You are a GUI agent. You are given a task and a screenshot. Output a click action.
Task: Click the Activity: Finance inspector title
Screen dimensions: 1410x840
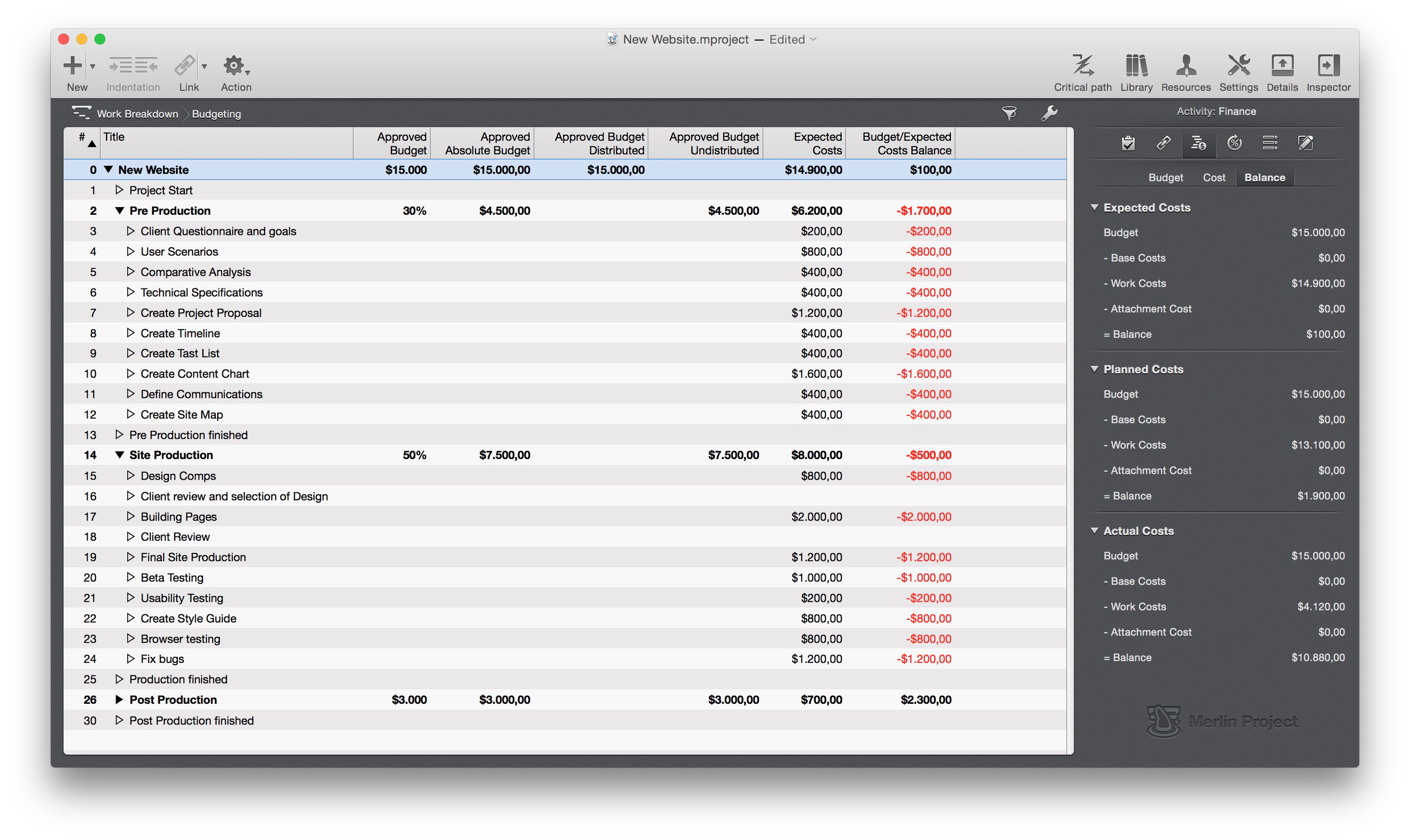[1216, 111]
